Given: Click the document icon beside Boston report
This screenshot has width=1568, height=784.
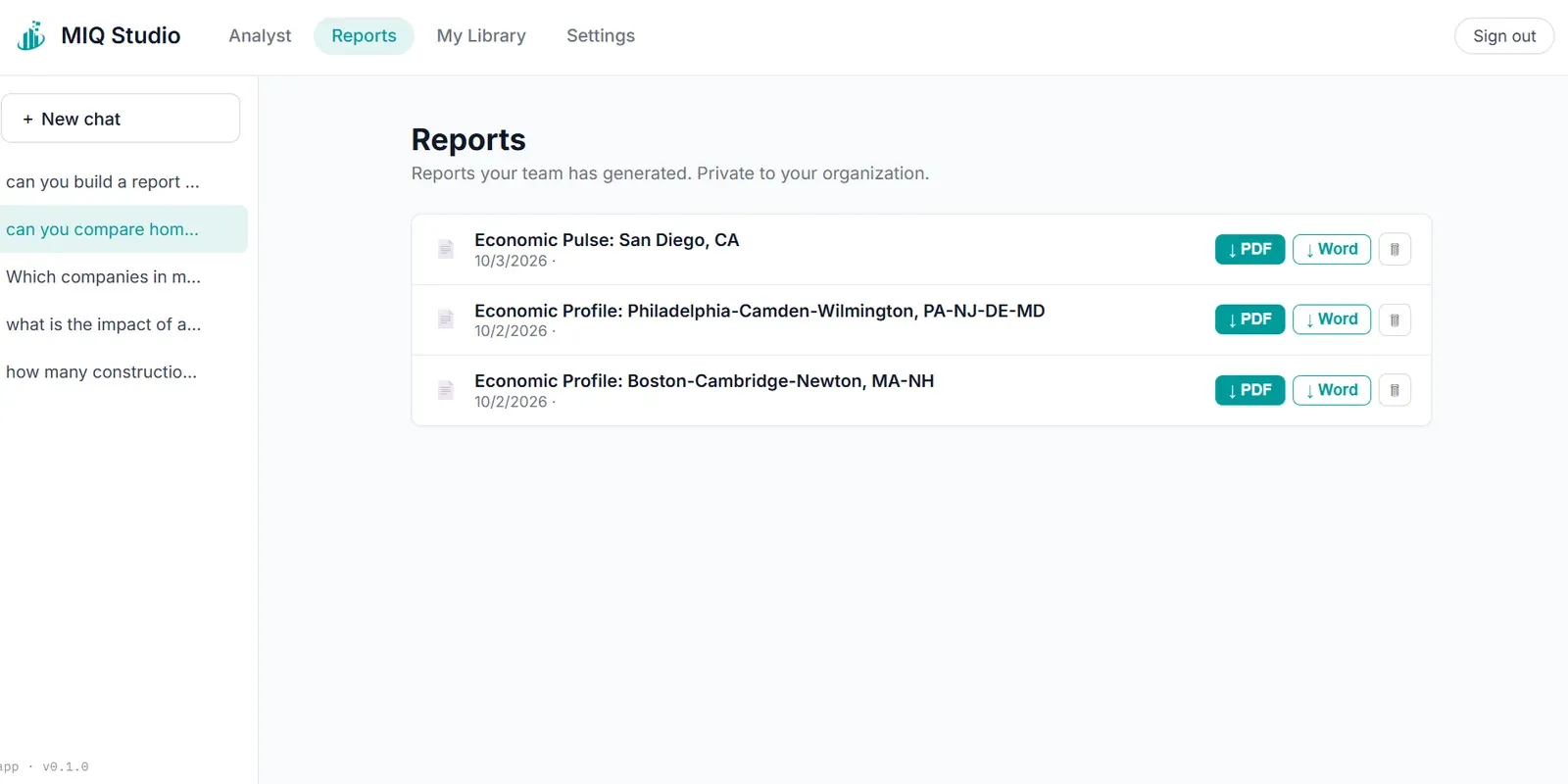Looking at the screenshot, I should click(x=446, y=390).
